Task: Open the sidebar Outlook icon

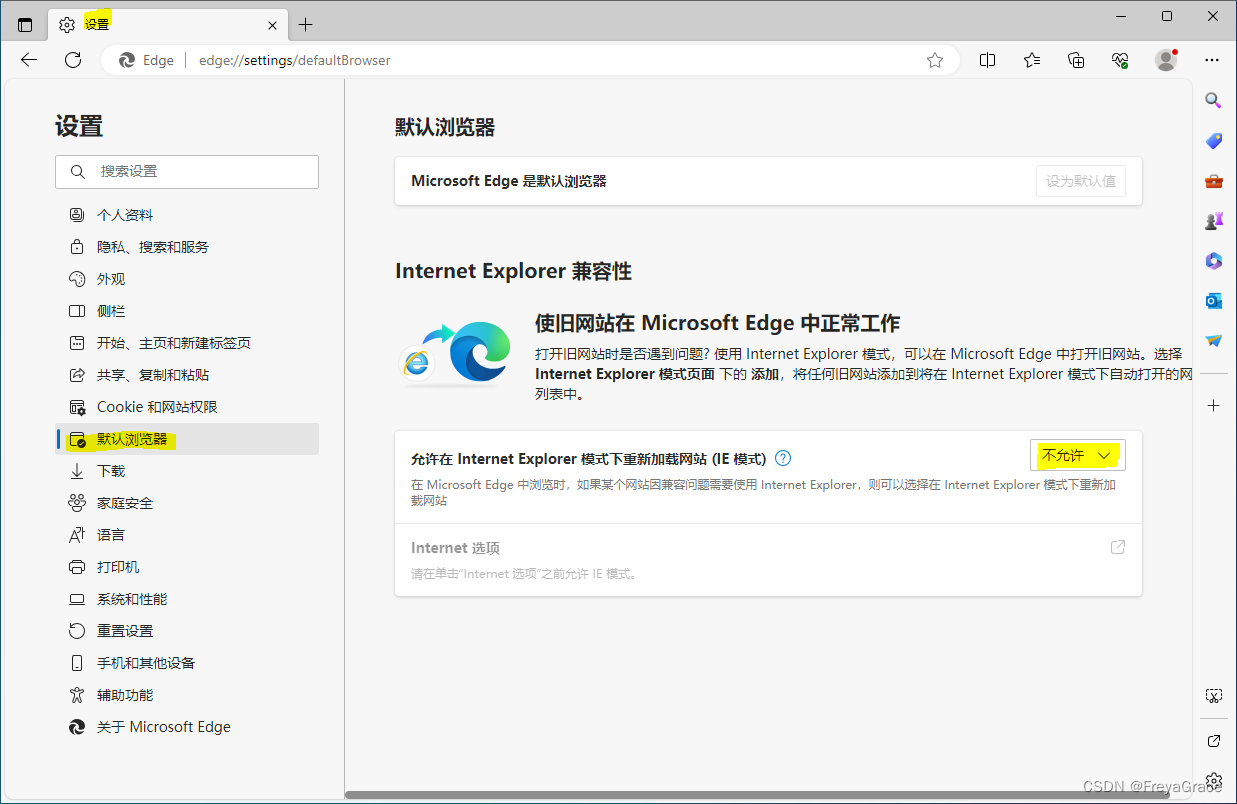Action: [x=1214, y=301]
